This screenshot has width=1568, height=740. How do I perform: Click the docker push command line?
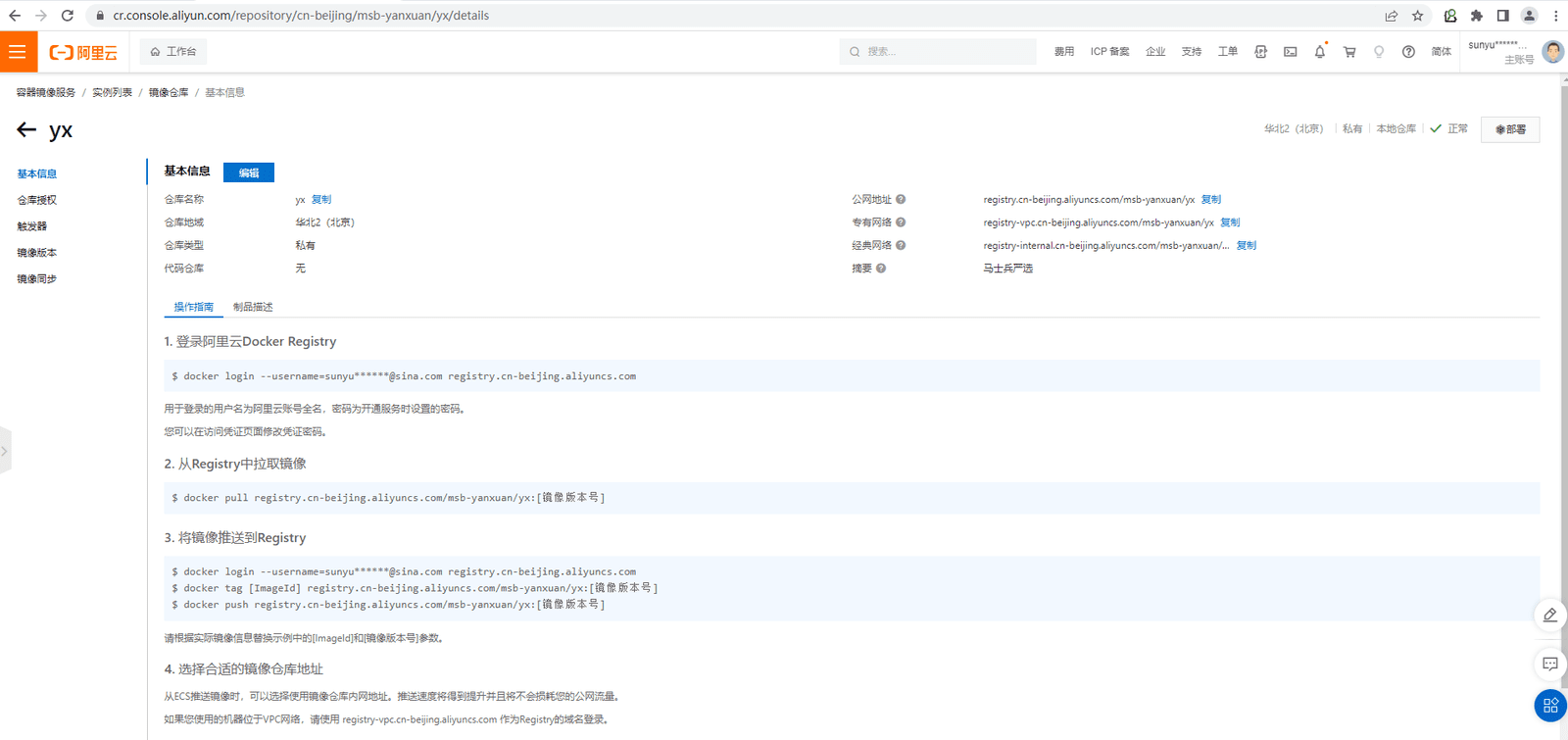[x=388, y=605]
